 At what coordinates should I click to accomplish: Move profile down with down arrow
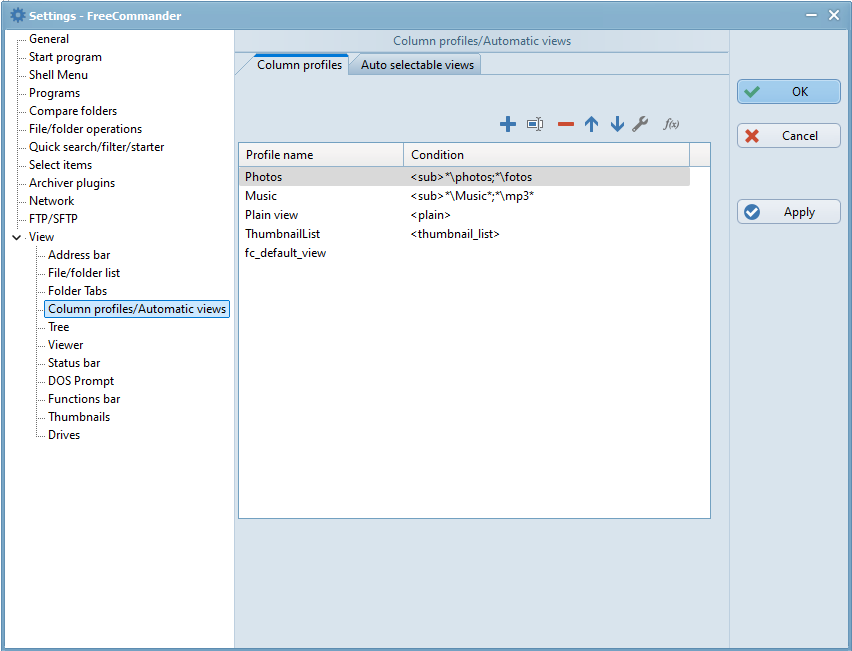point(617,124)
